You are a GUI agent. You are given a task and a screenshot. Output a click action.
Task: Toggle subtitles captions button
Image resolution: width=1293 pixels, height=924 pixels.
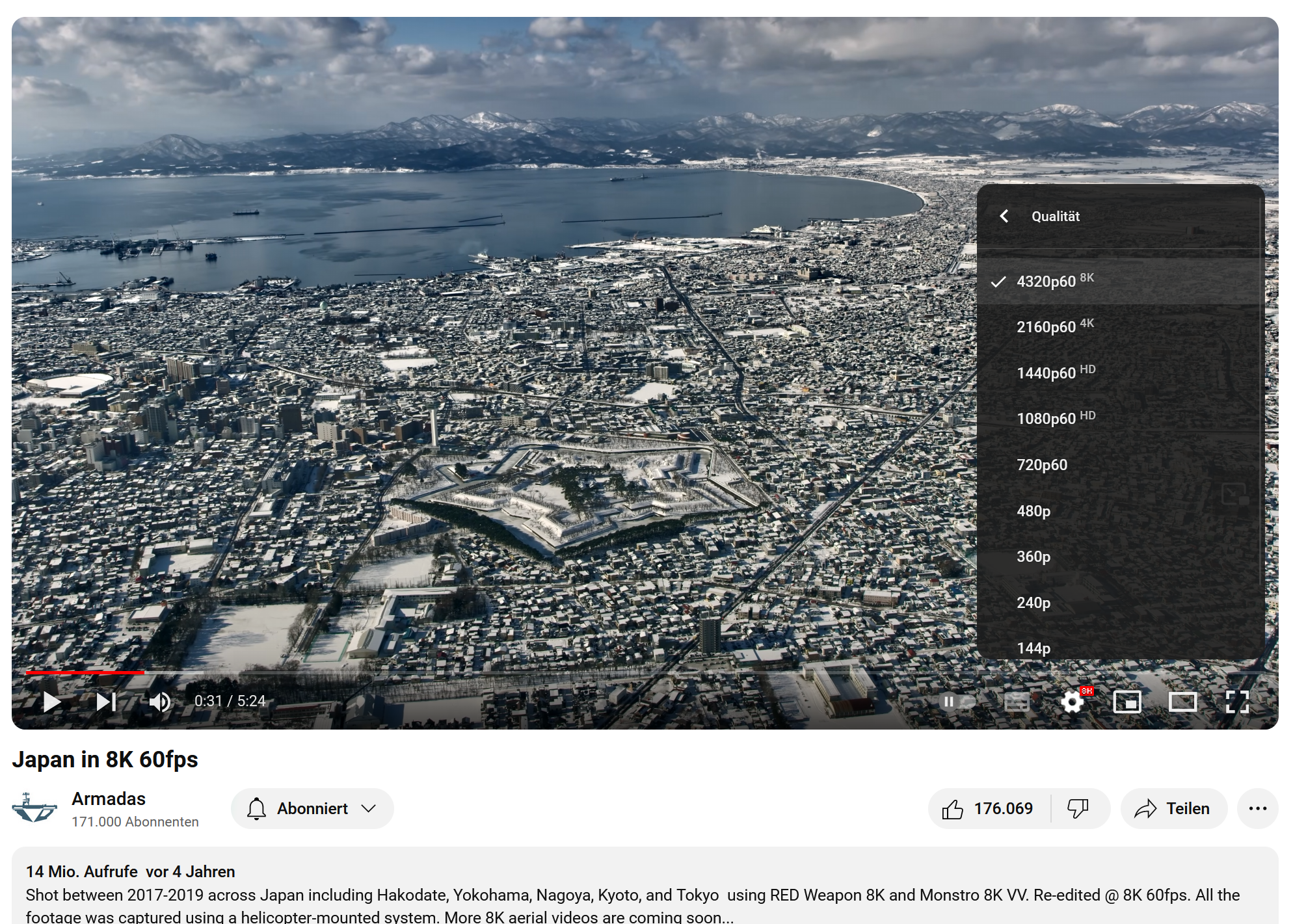coord(1017,702)
